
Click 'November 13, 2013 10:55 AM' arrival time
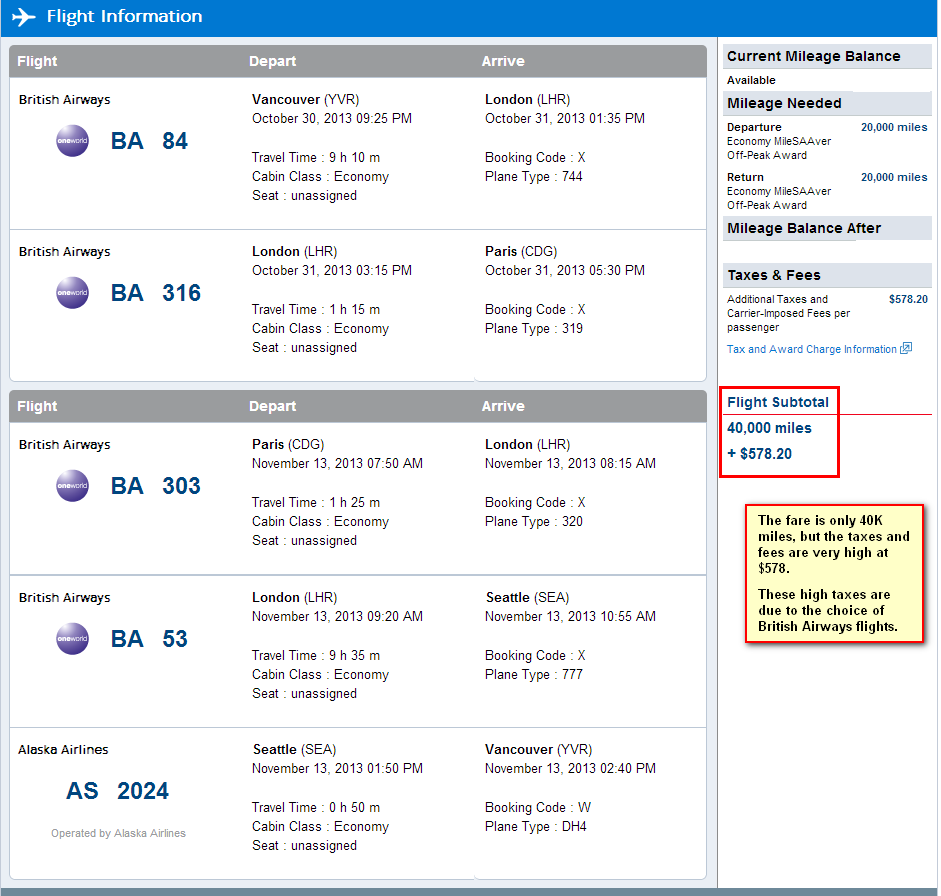570,617
